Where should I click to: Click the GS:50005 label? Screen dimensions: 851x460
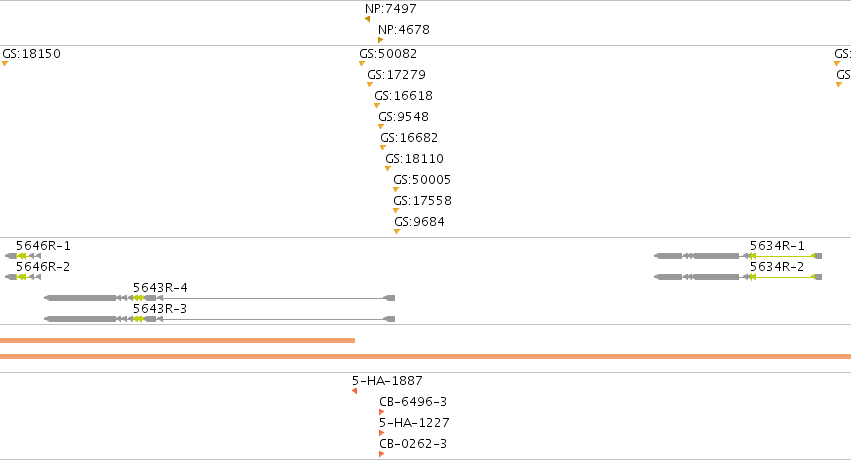(x=422, y=180)
